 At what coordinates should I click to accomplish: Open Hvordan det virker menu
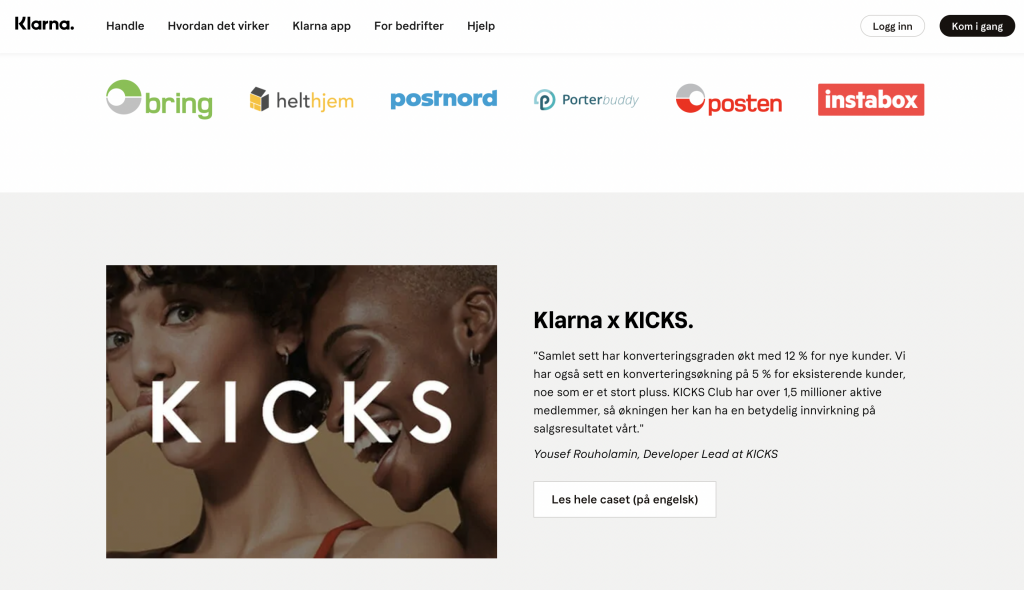coord(218,26)
